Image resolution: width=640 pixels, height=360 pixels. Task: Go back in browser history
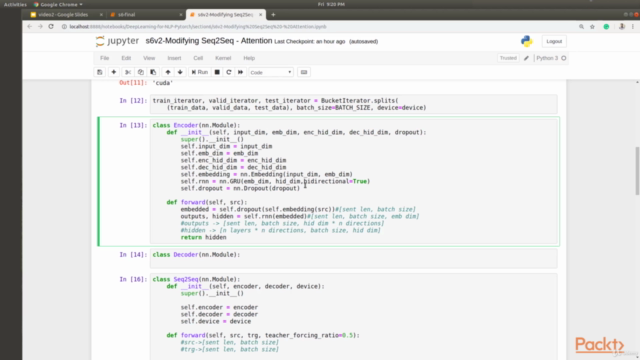coord(29,27)
